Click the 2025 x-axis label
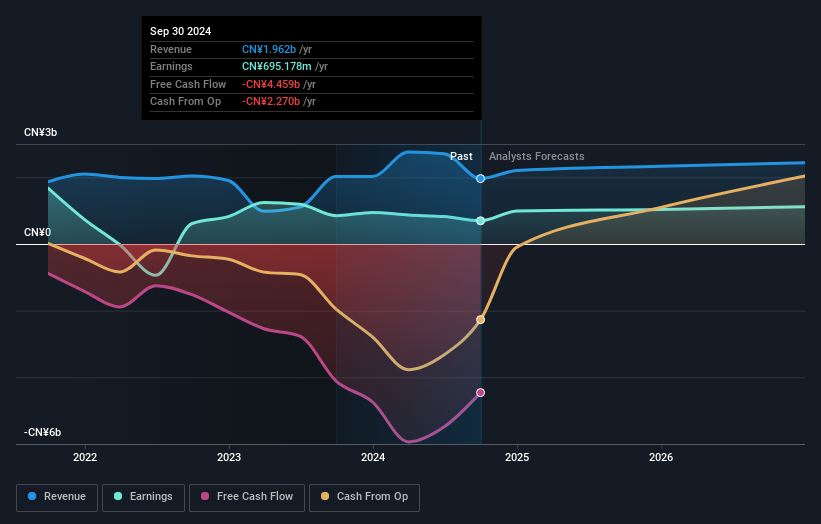This screenshot has width=821, height=524. (x=517, y=457)
